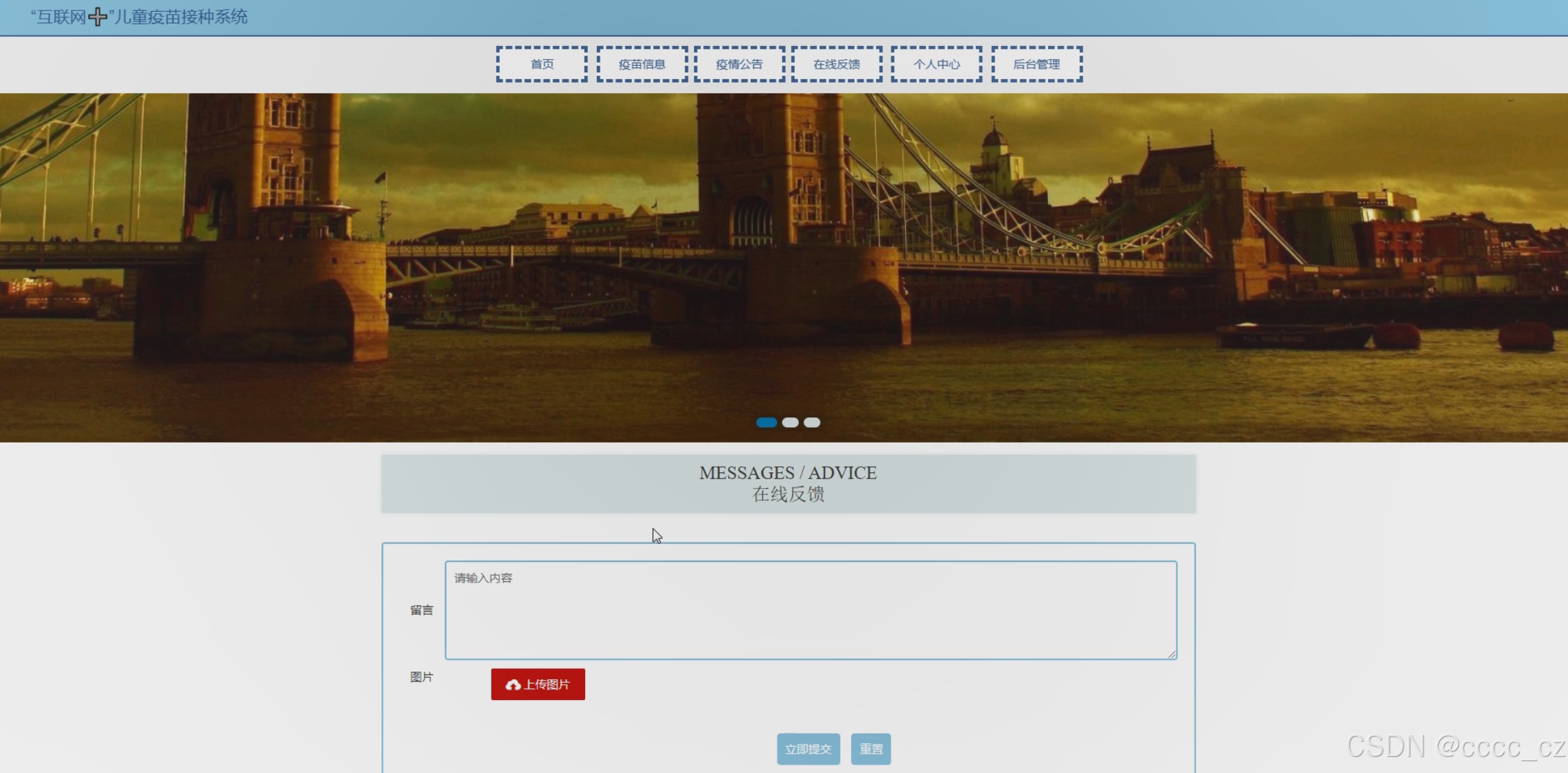Select the 在线反馈 navigation item
Screen dimensions: 1568x773
tap(836, 65)
